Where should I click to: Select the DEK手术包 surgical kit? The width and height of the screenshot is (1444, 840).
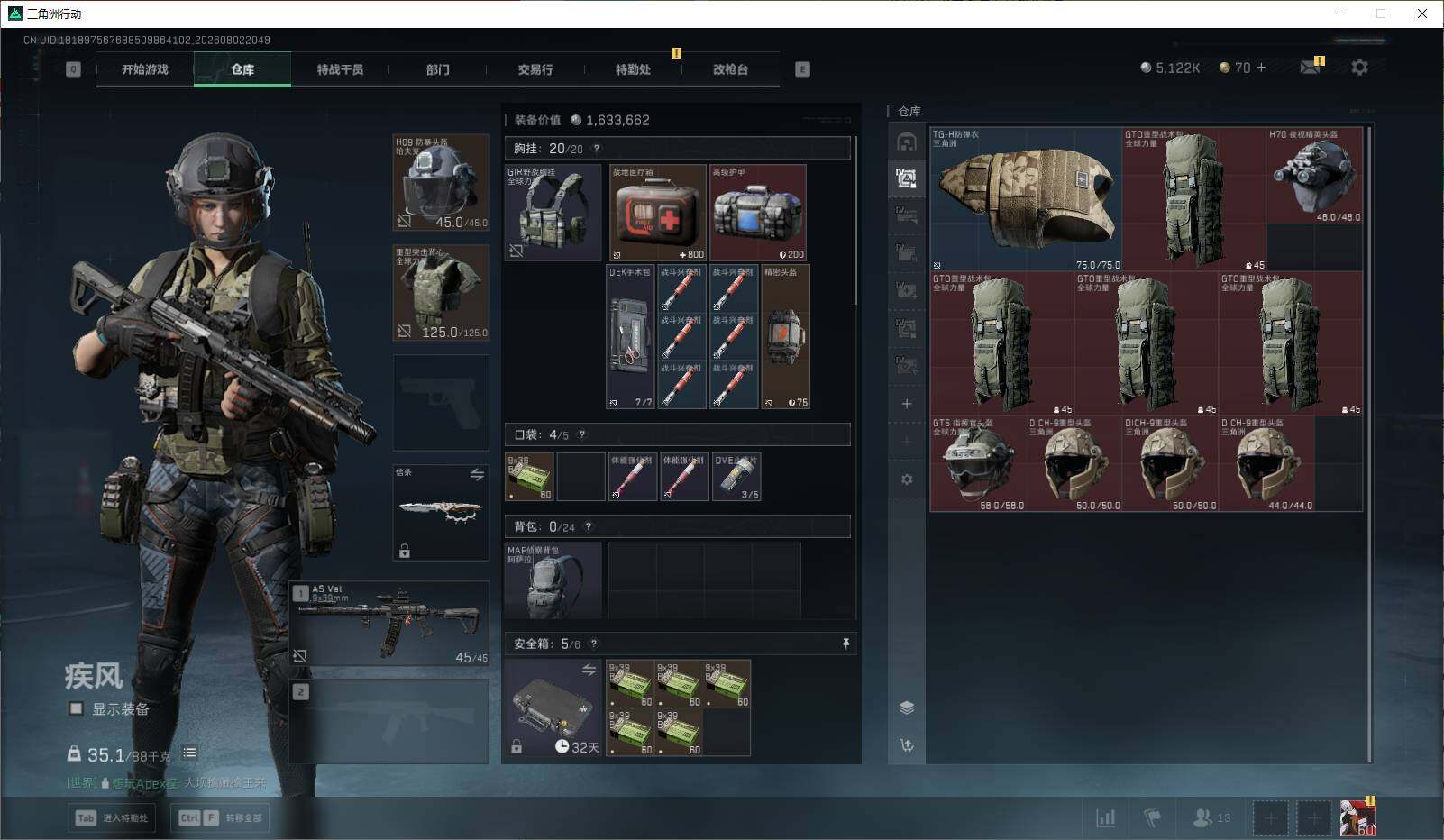pyautogui.click(x=631, y=337)
